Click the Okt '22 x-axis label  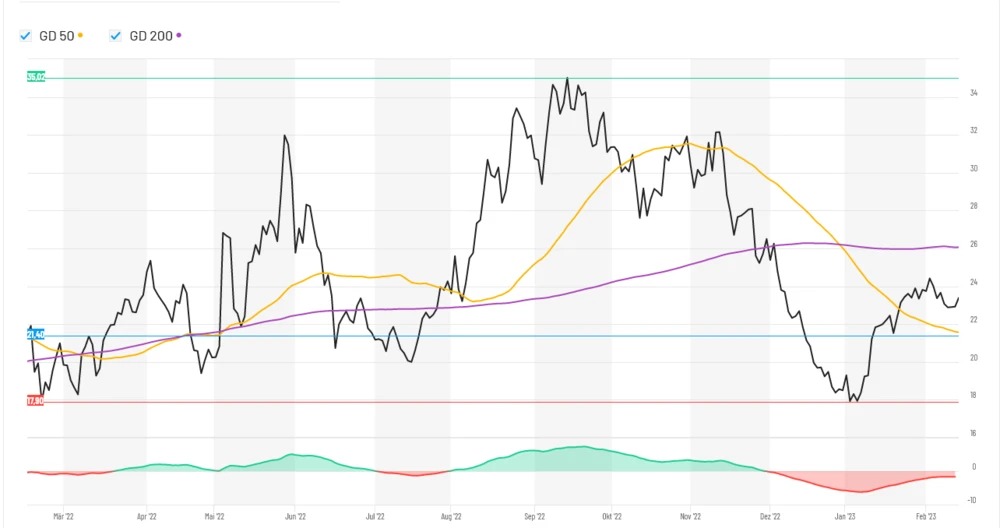coord(611,517)
